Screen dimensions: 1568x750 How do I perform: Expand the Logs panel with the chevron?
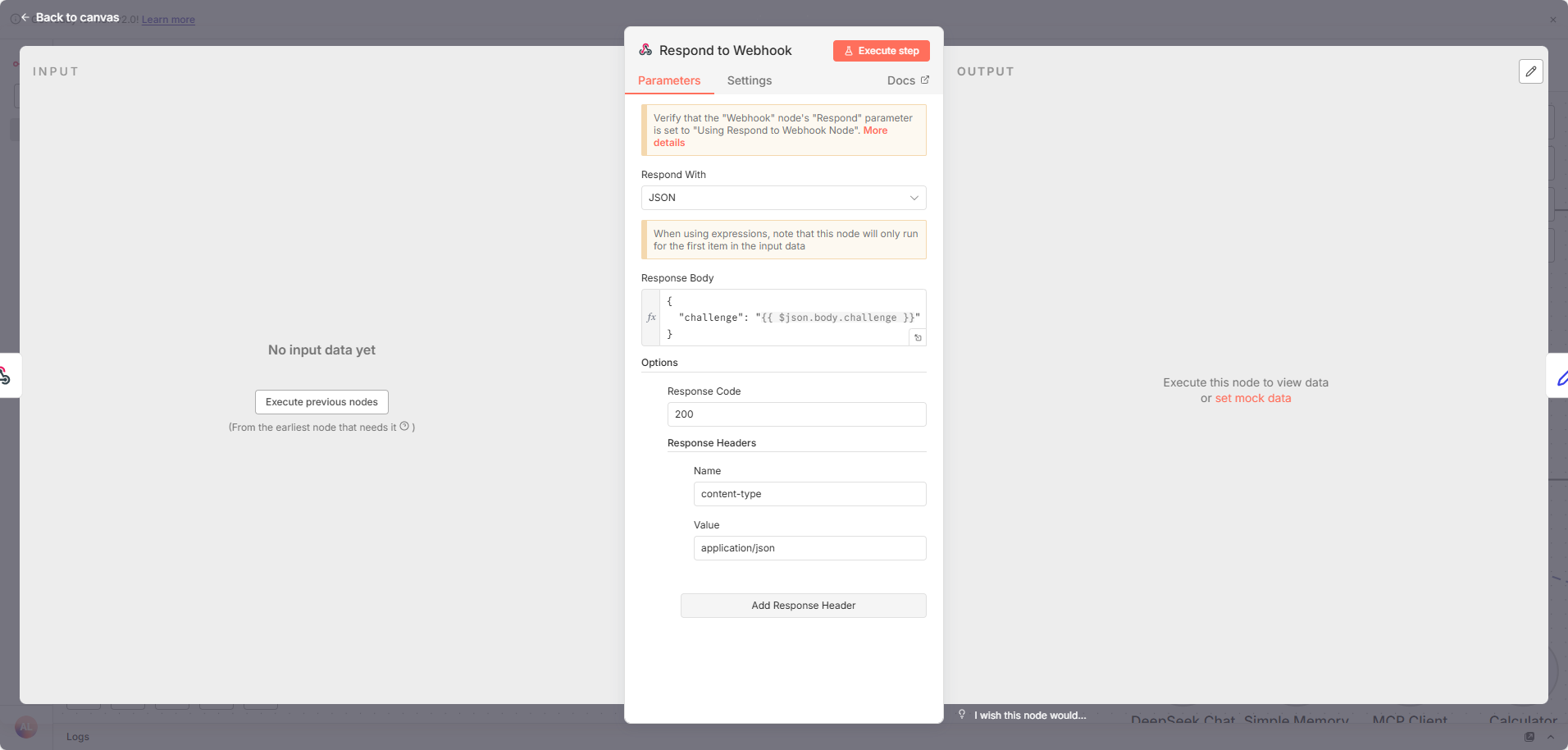(1551, 737)
